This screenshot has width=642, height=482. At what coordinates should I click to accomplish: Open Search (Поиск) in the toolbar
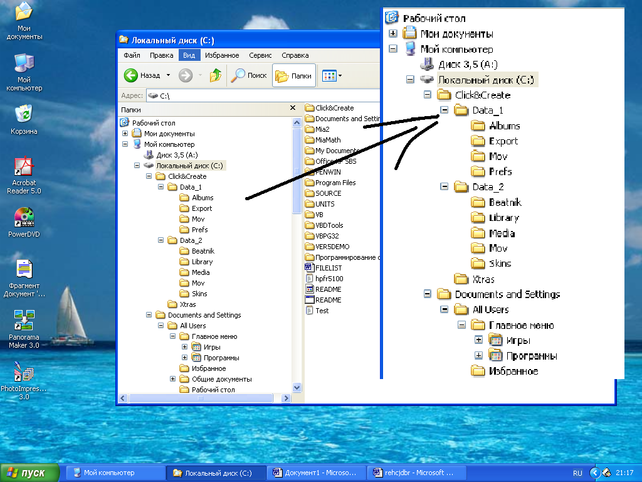248,75
